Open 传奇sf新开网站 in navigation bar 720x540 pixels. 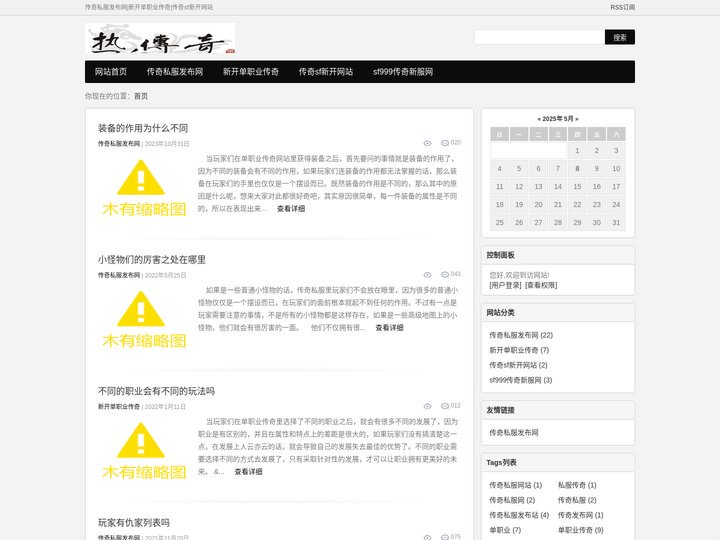(x=326, y=72)
